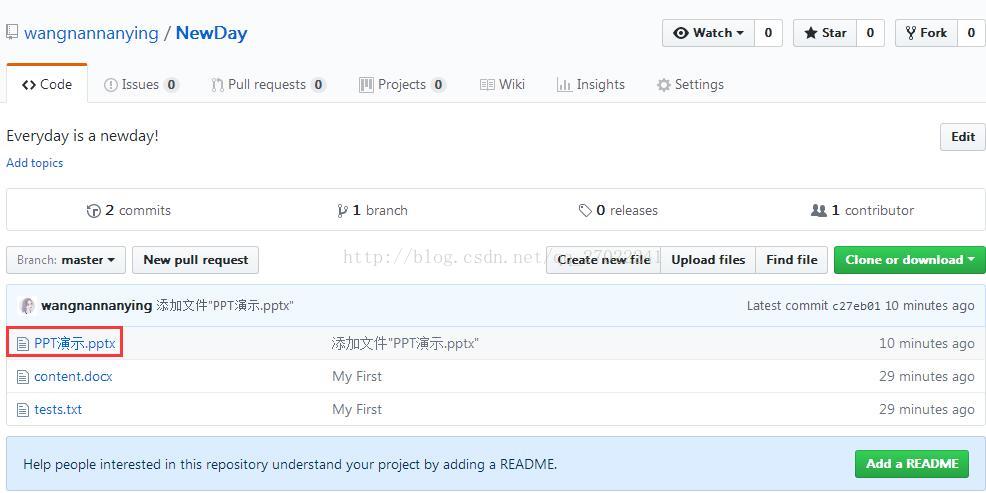This screenshot has width=986, height=493.
Task: Click Create new file button
Action: [604, 260]
